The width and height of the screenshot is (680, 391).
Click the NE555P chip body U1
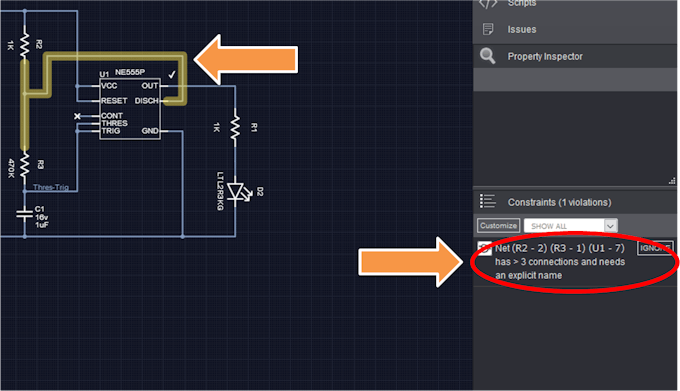pos(130,109)
